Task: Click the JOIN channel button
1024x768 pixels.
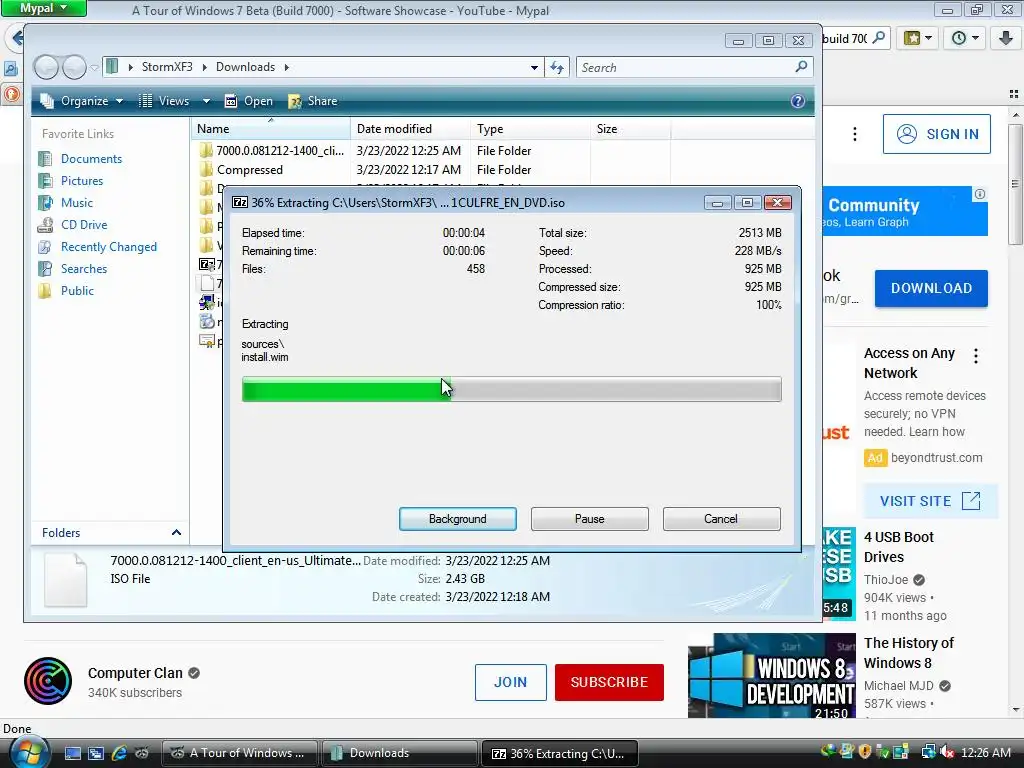Action: pos(511,682)
